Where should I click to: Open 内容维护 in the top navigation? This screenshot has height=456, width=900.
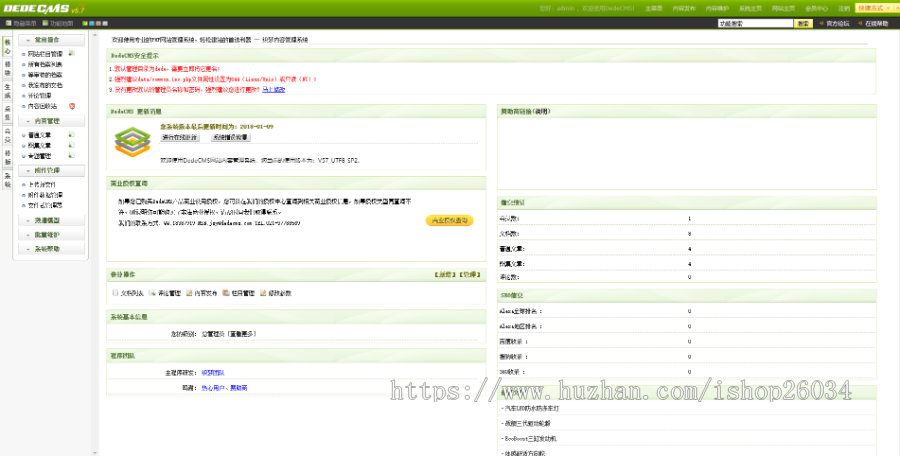tap(717, 9)
